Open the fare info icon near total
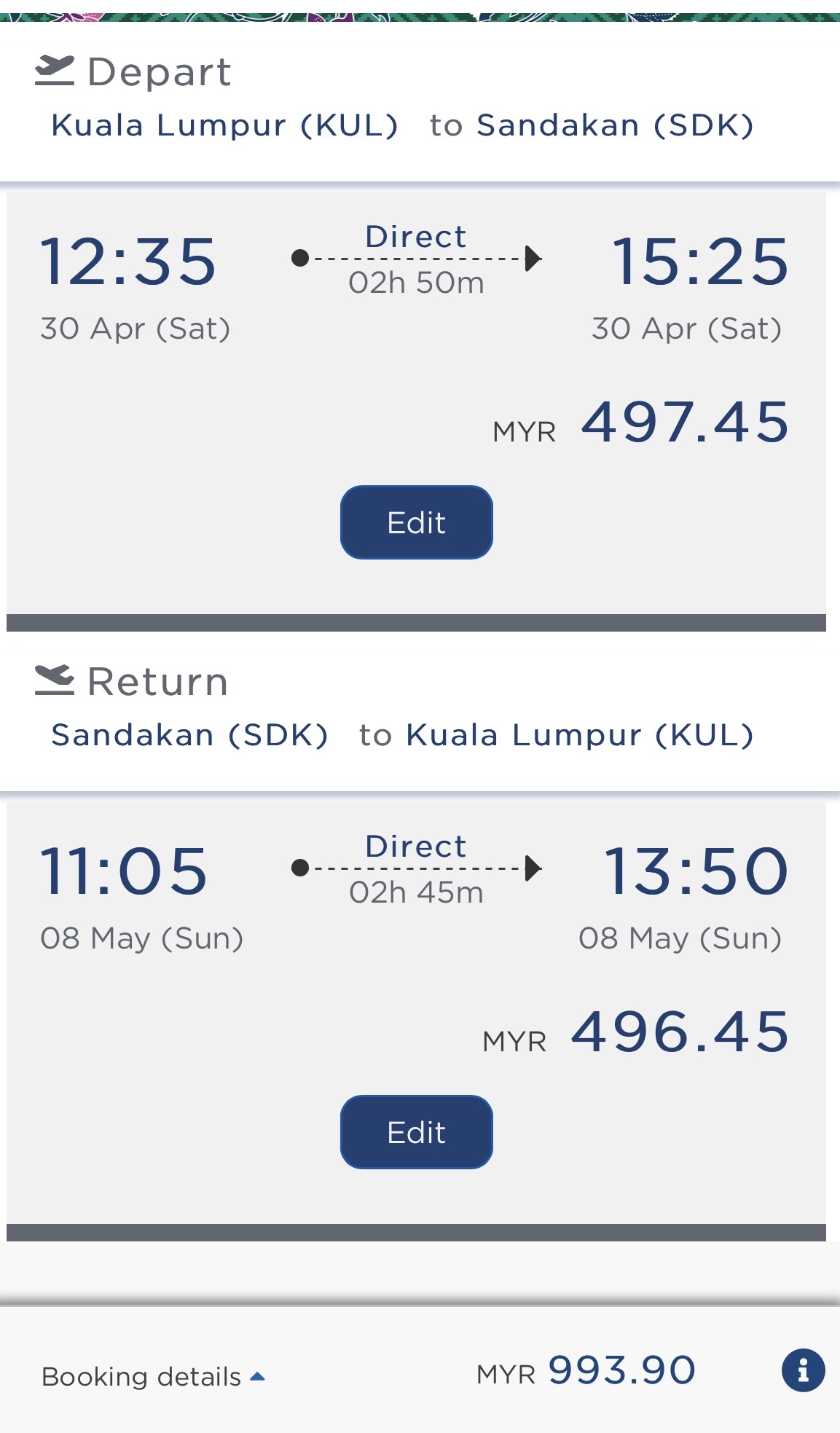Viewport: 840px width, 1433px height. click(x=803, y=1370)
